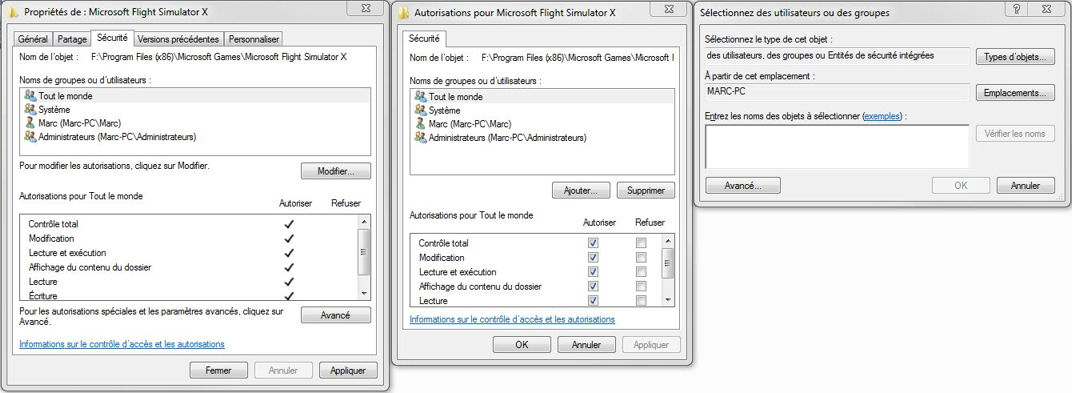
Task: Click the Propriétés permissions scrollbar thumb
Action: point(364,252)
